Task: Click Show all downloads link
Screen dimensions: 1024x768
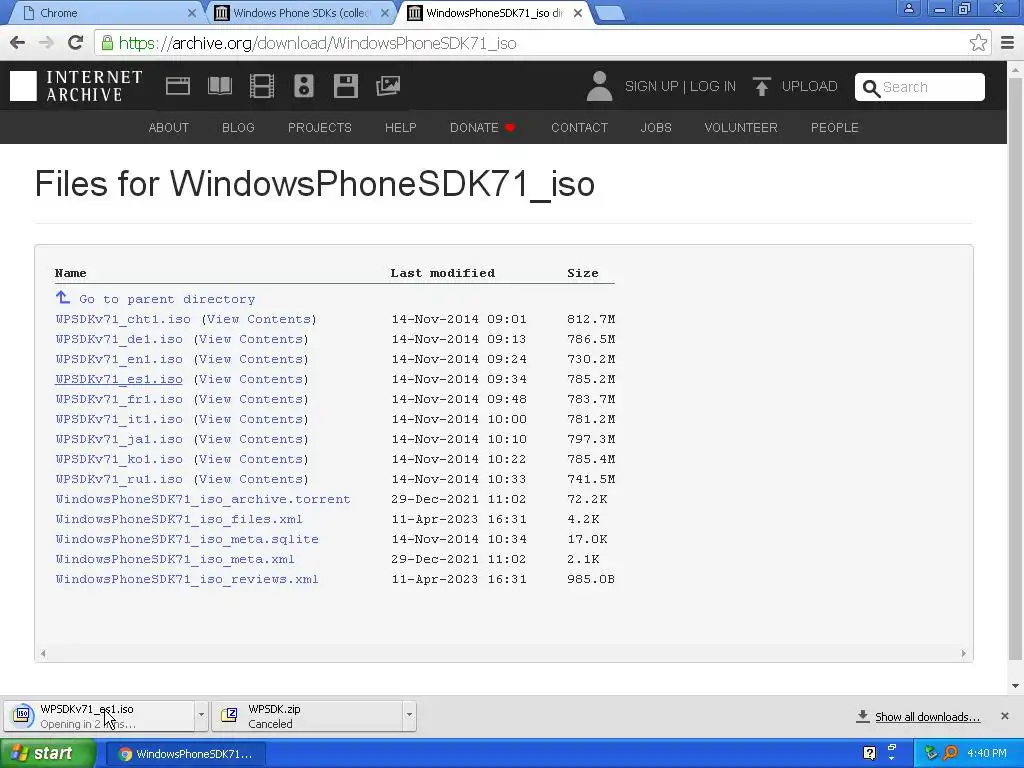Action: [x=927, y=717]
